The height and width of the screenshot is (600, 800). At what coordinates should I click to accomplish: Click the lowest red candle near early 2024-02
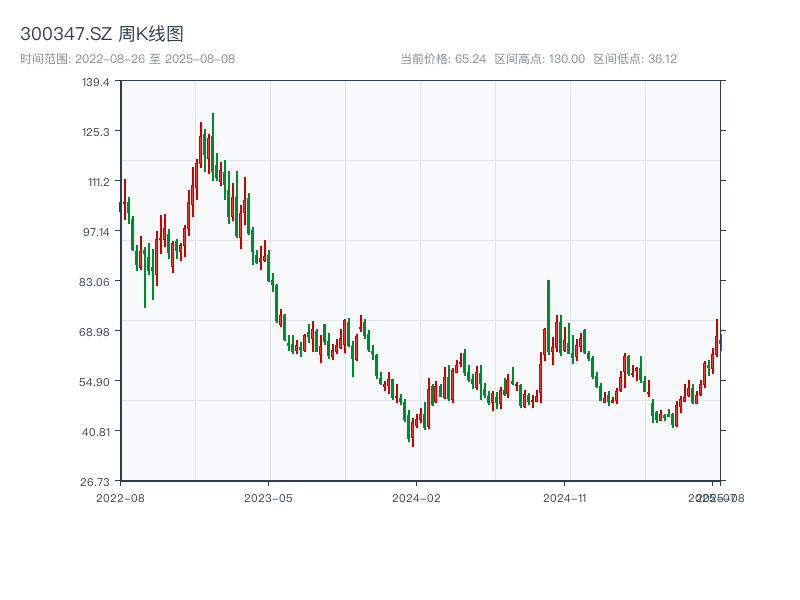[413, 433]
